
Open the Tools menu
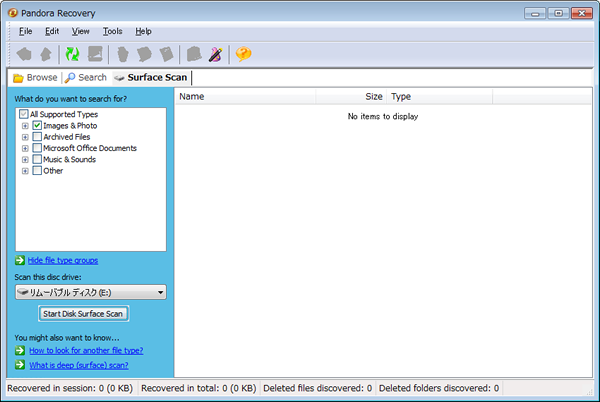click(x=112, y=31)
